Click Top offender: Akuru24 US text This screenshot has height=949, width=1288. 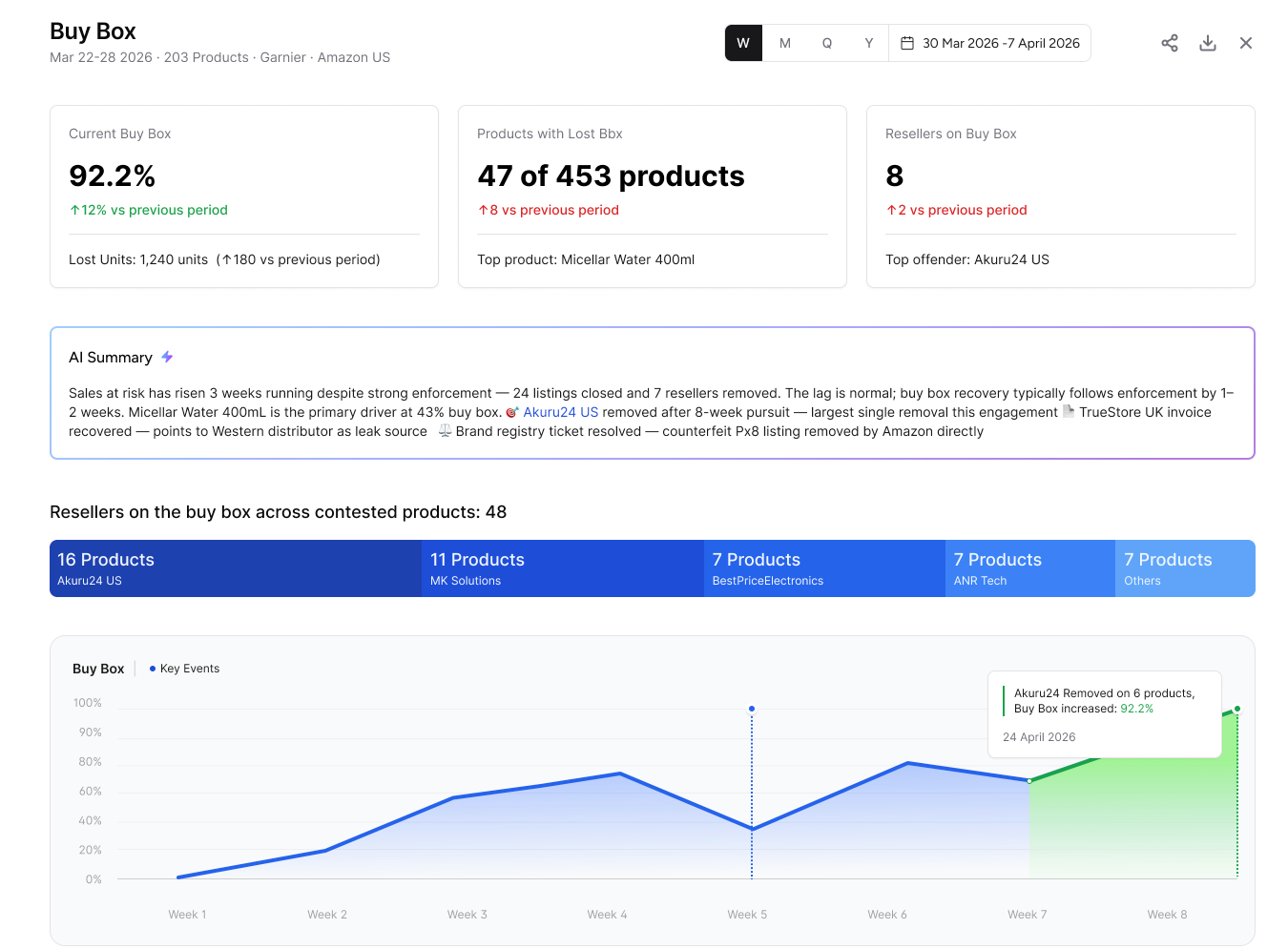click(x=967, y=259)
